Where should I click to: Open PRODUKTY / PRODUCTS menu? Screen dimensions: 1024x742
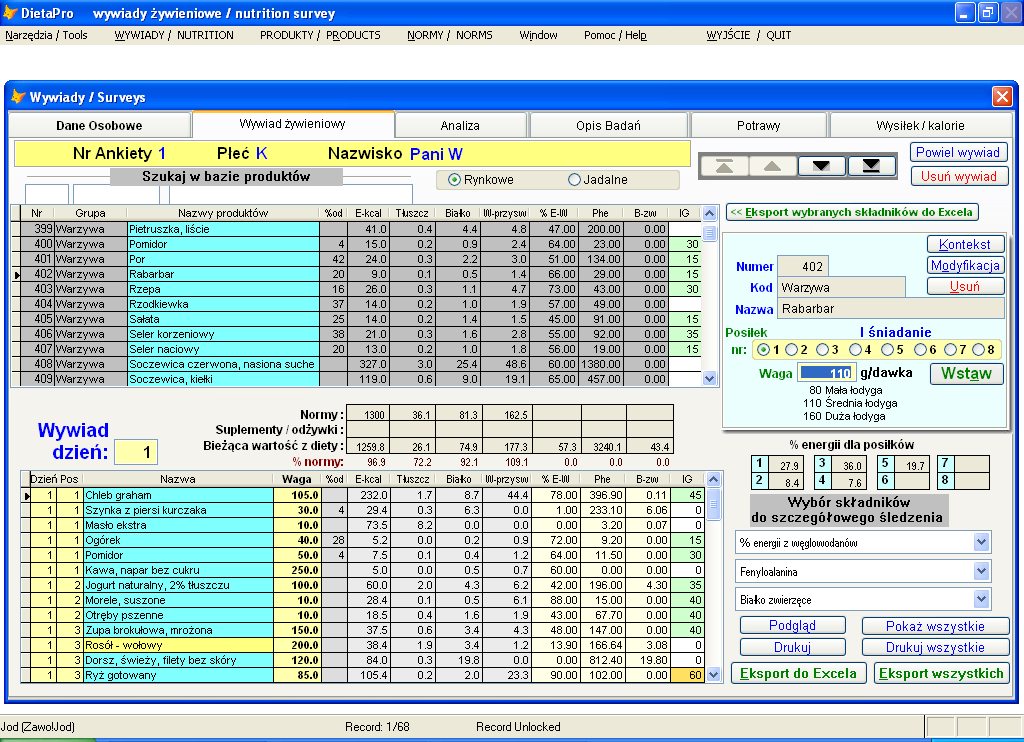click(320, 35)
